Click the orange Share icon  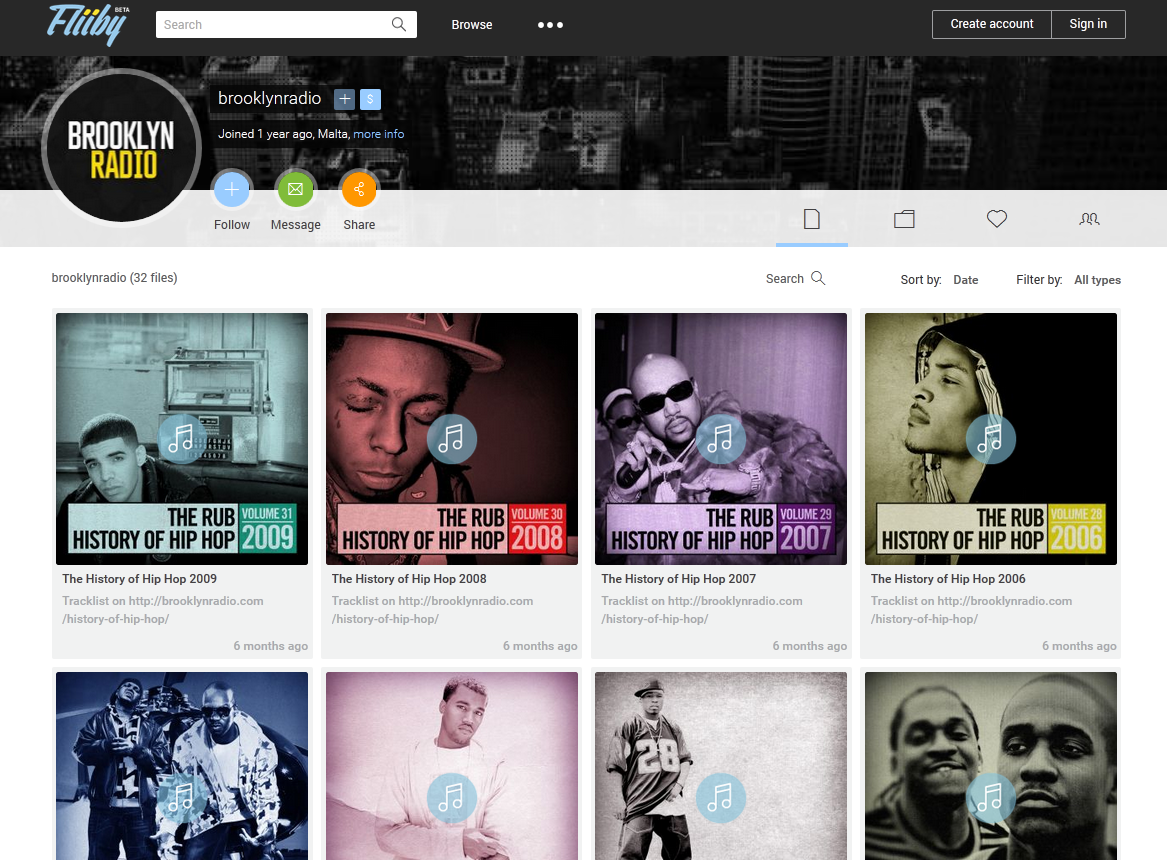[x=359, y=190]
